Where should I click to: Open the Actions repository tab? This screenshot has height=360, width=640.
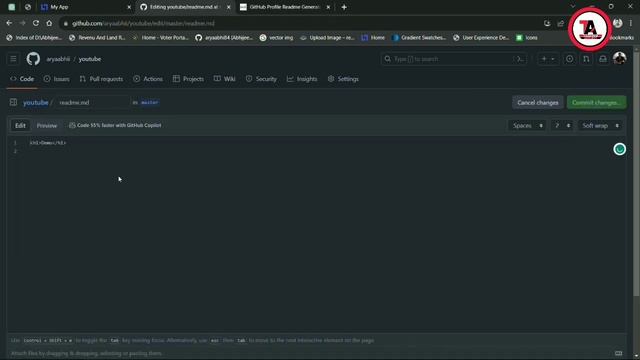click(148, 79)
